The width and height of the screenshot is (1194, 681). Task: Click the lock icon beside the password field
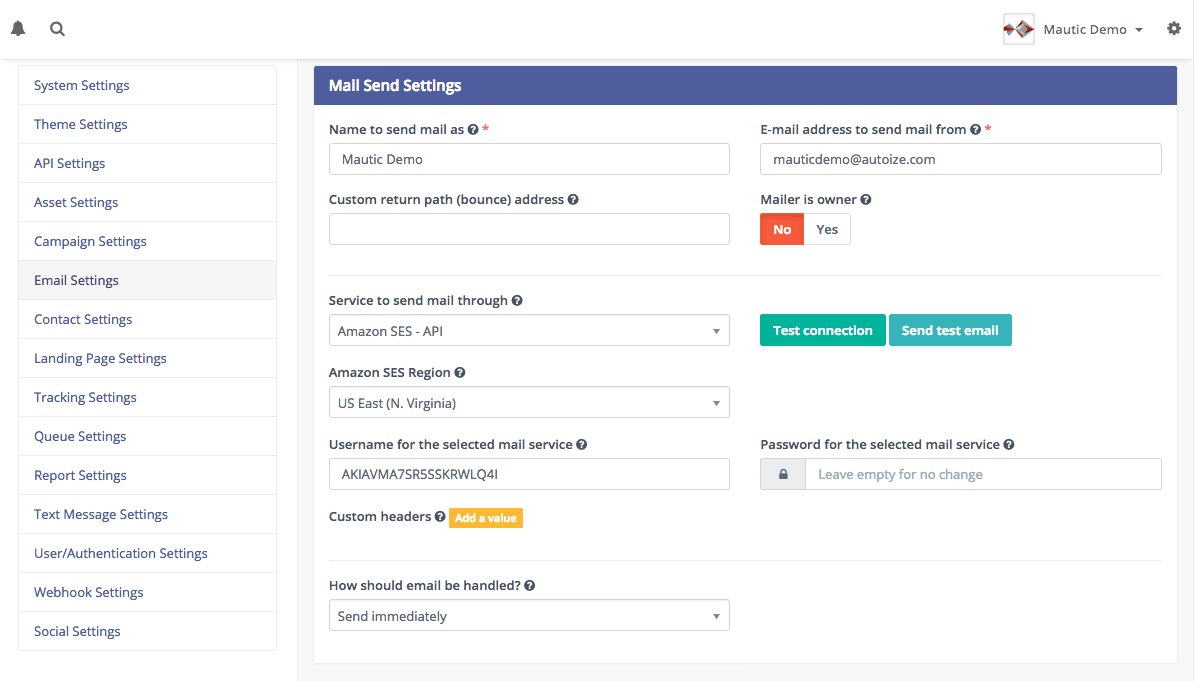[x=783, y=473]
